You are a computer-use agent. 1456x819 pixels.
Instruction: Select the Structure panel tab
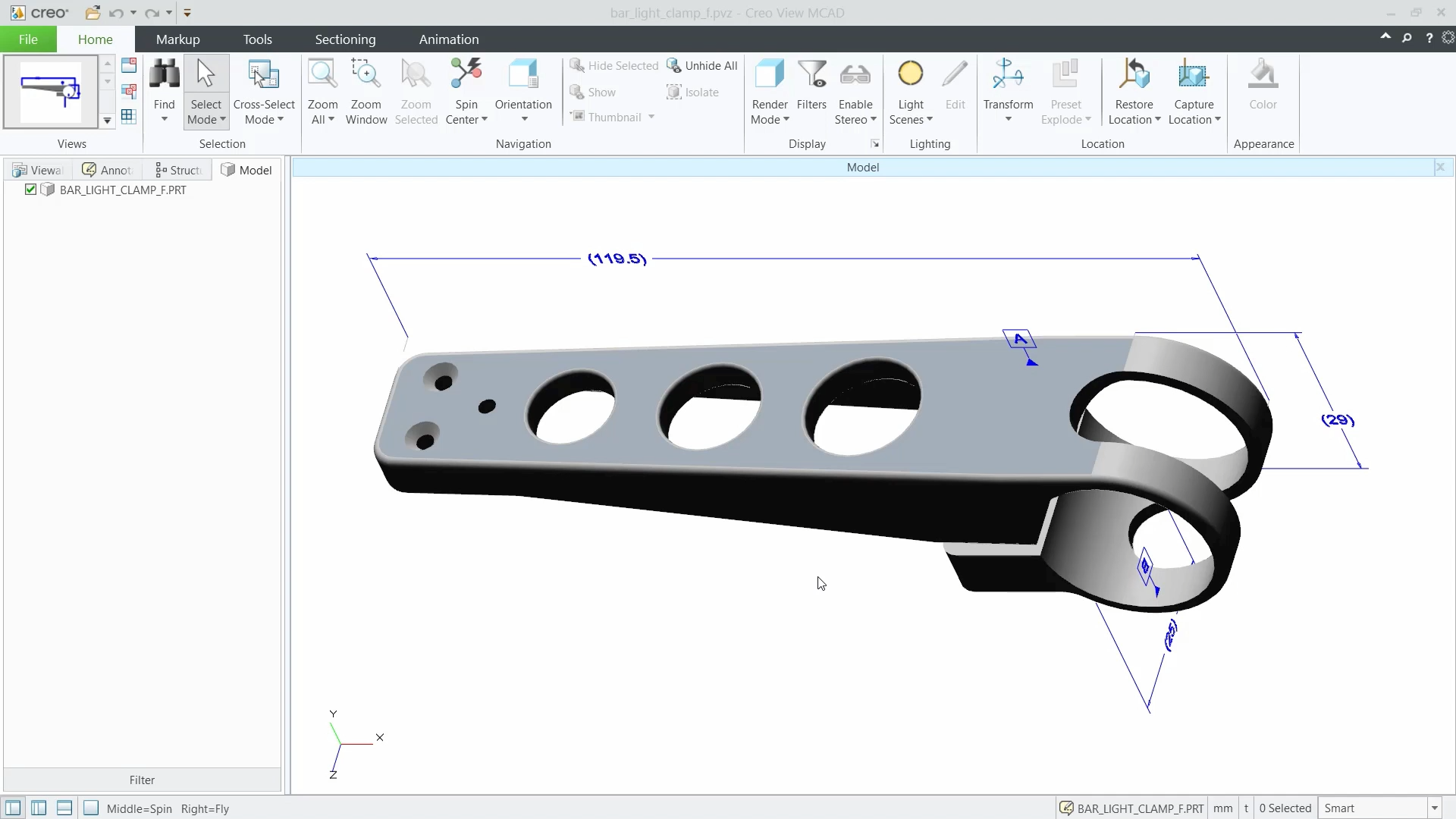coord(178,170)
